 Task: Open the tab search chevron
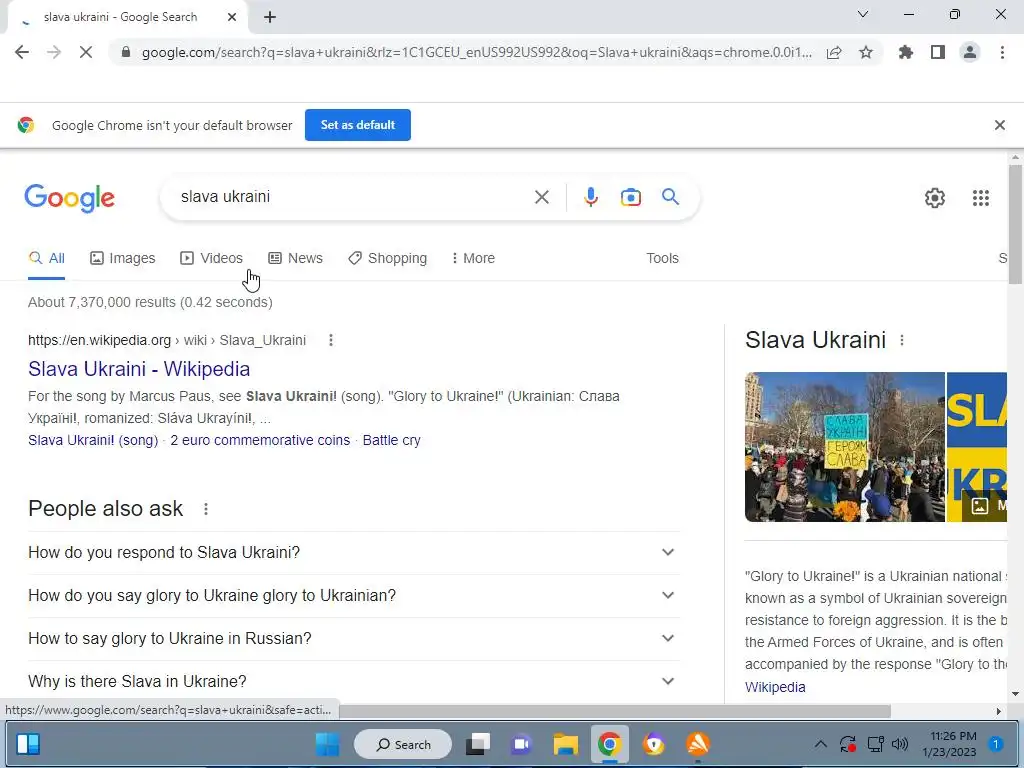click(863, 14)
